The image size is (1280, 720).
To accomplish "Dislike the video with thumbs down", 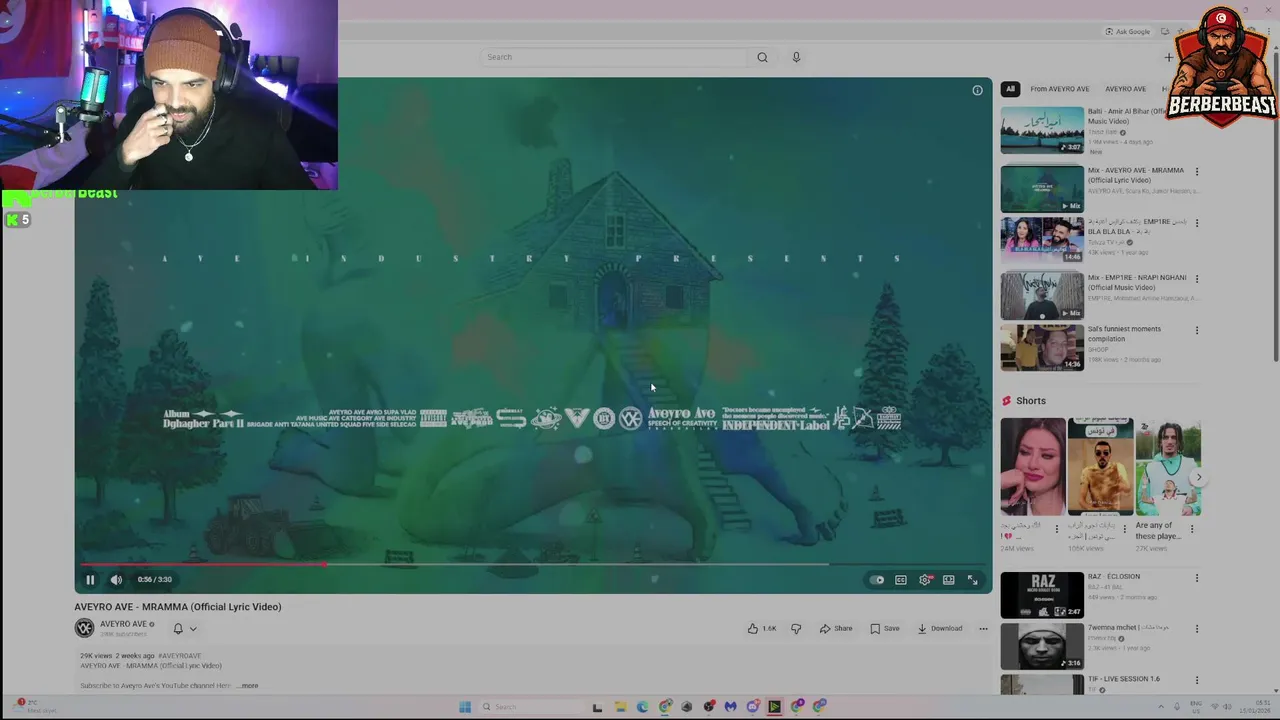I will point(796,629).
